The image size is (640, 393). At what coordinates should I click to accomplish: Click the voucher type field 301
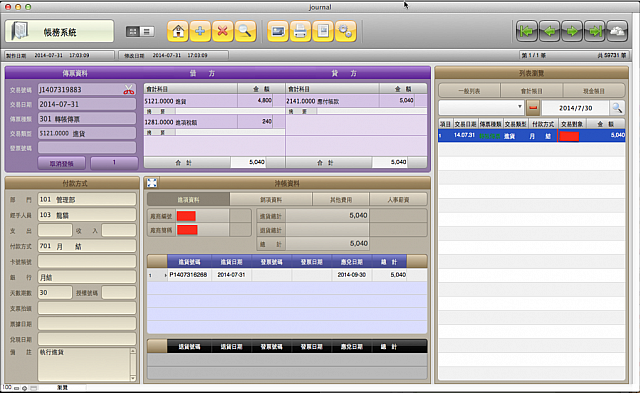(87, 119)
